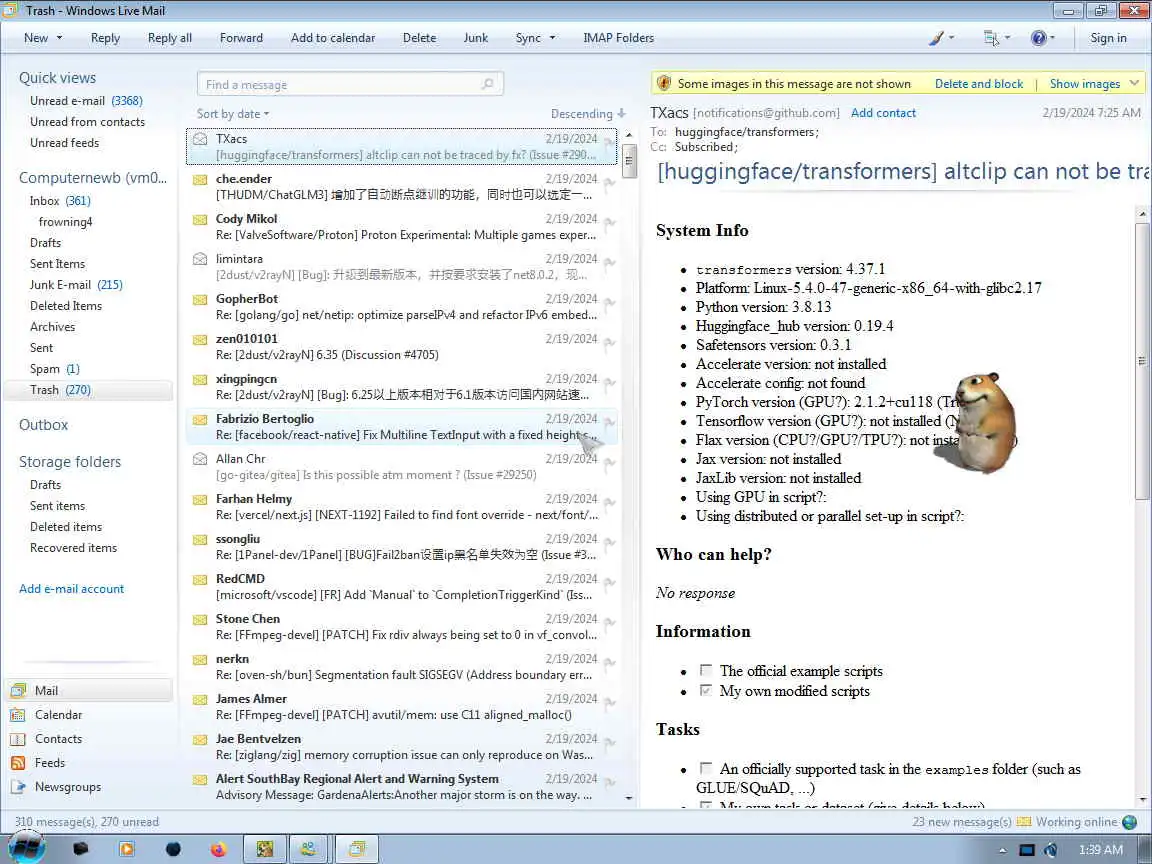Screen dimensions: 1152x864
Task: Show hidden tray icons arrow
Action: tap(1002, 850)
